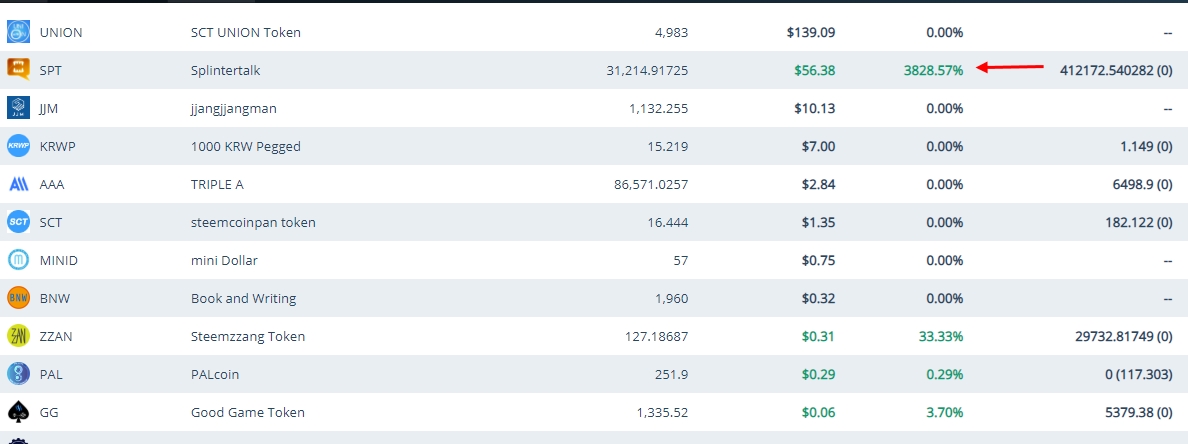Click the KRWP token icon

tap(18, 145)
